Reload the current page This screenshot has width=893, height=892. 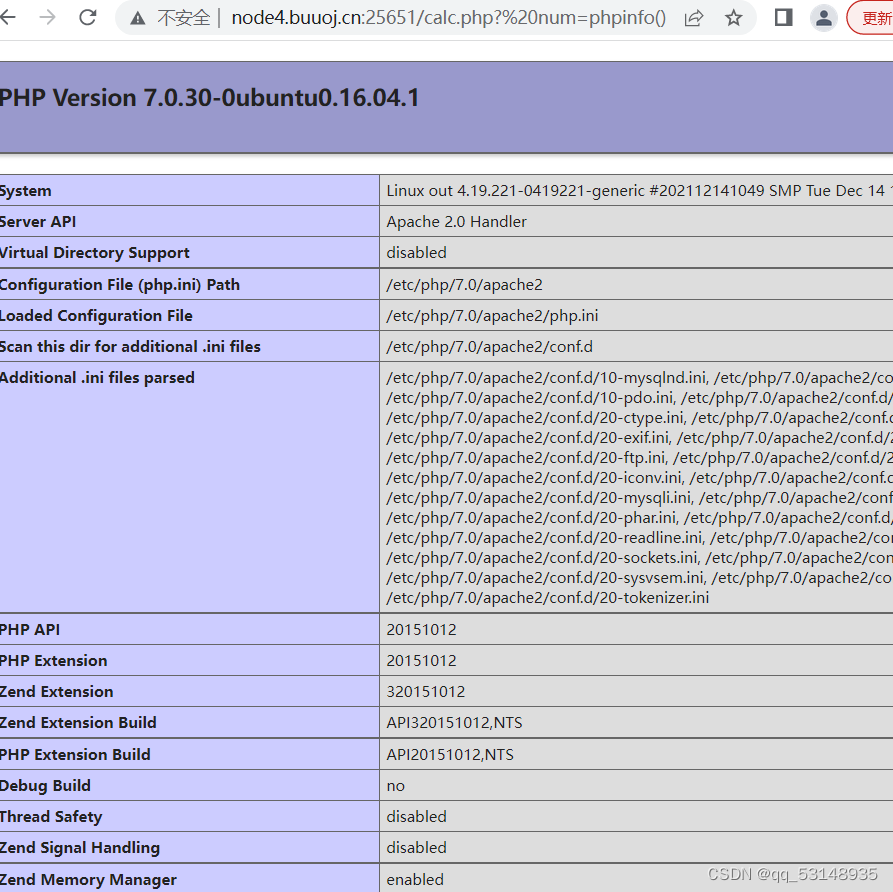pyautogui.click(x=88, y=18)
